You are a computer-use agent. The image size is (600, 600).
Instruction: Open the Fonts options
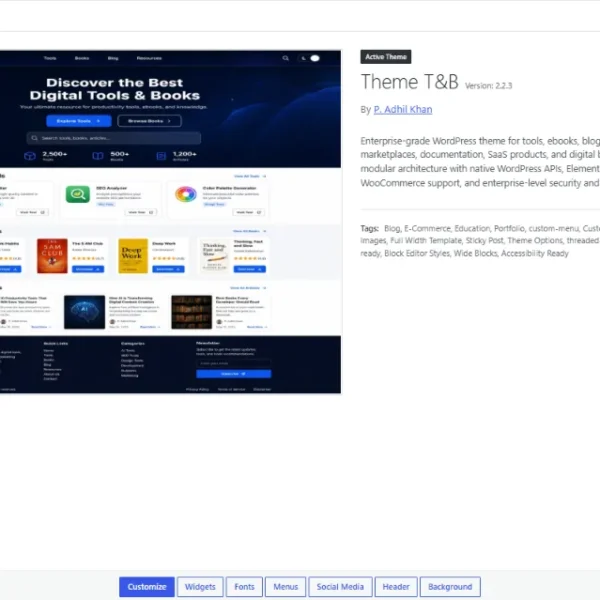tap(244, 587)
